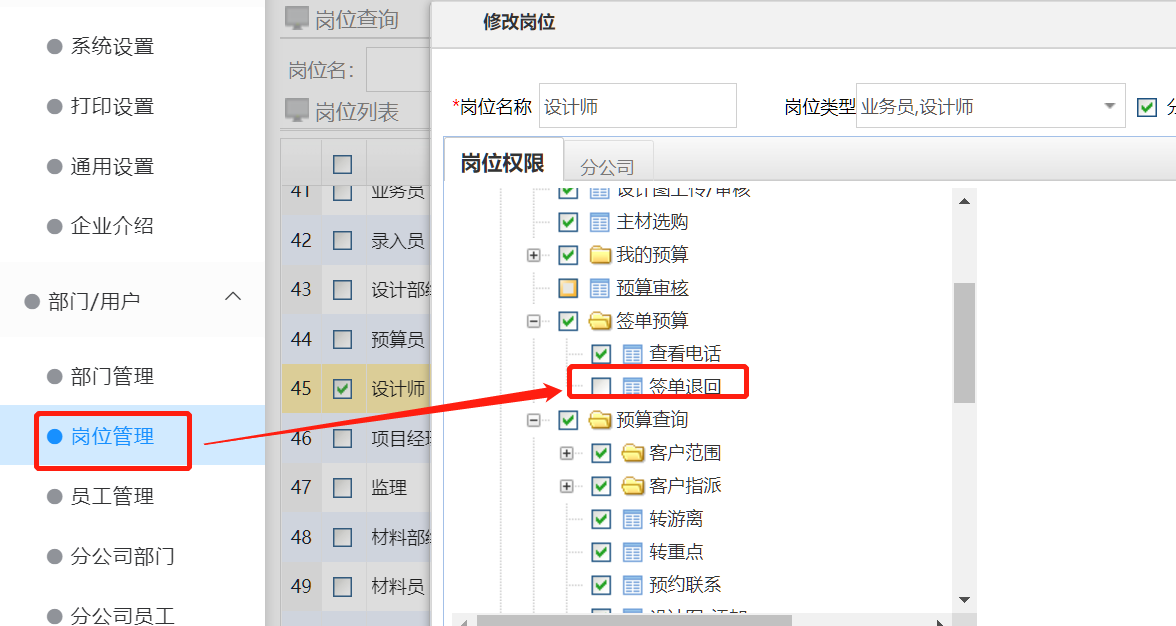Open 员工管理 from the sidebar
Image resolution: width=1176 pixels, height=626 pixels.
tap(112, 496)
